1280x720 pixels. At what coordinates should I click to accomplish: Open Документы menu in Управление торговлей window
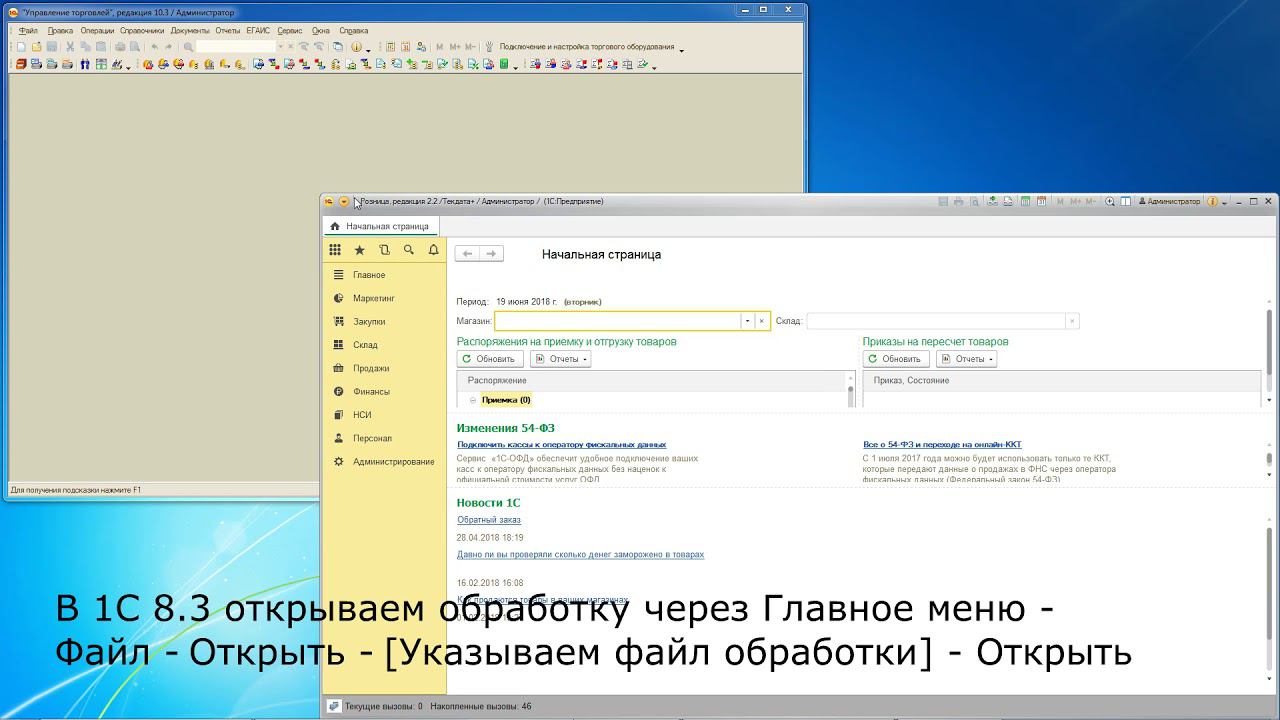(190, 31)
